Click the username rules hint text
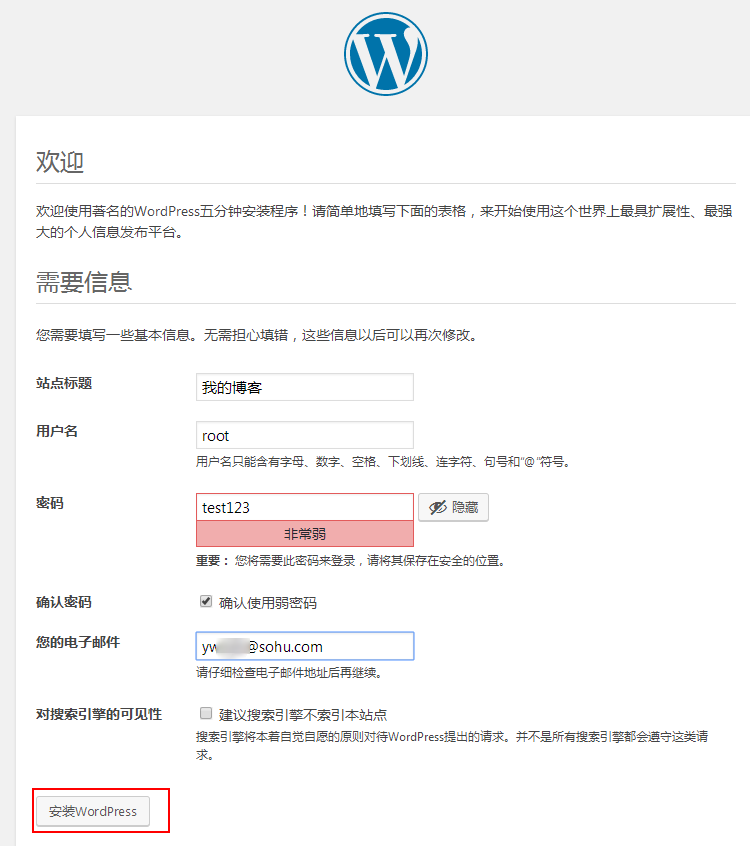The height and width of the screenshot is (846, 750). tap(384, 462)
